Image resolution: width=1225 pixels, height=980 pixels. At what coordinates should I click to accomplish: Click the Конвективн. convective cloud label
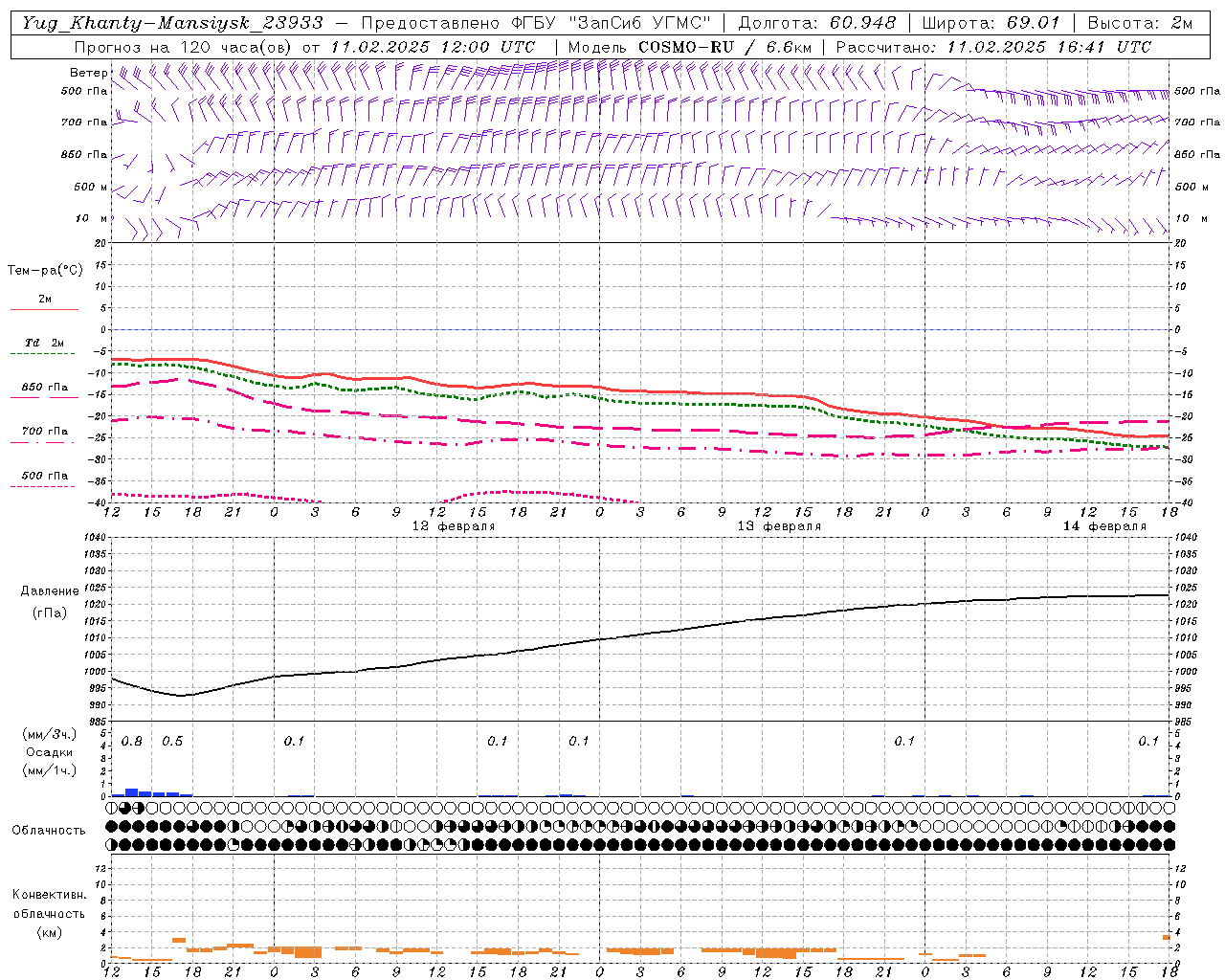pos(49,895)
